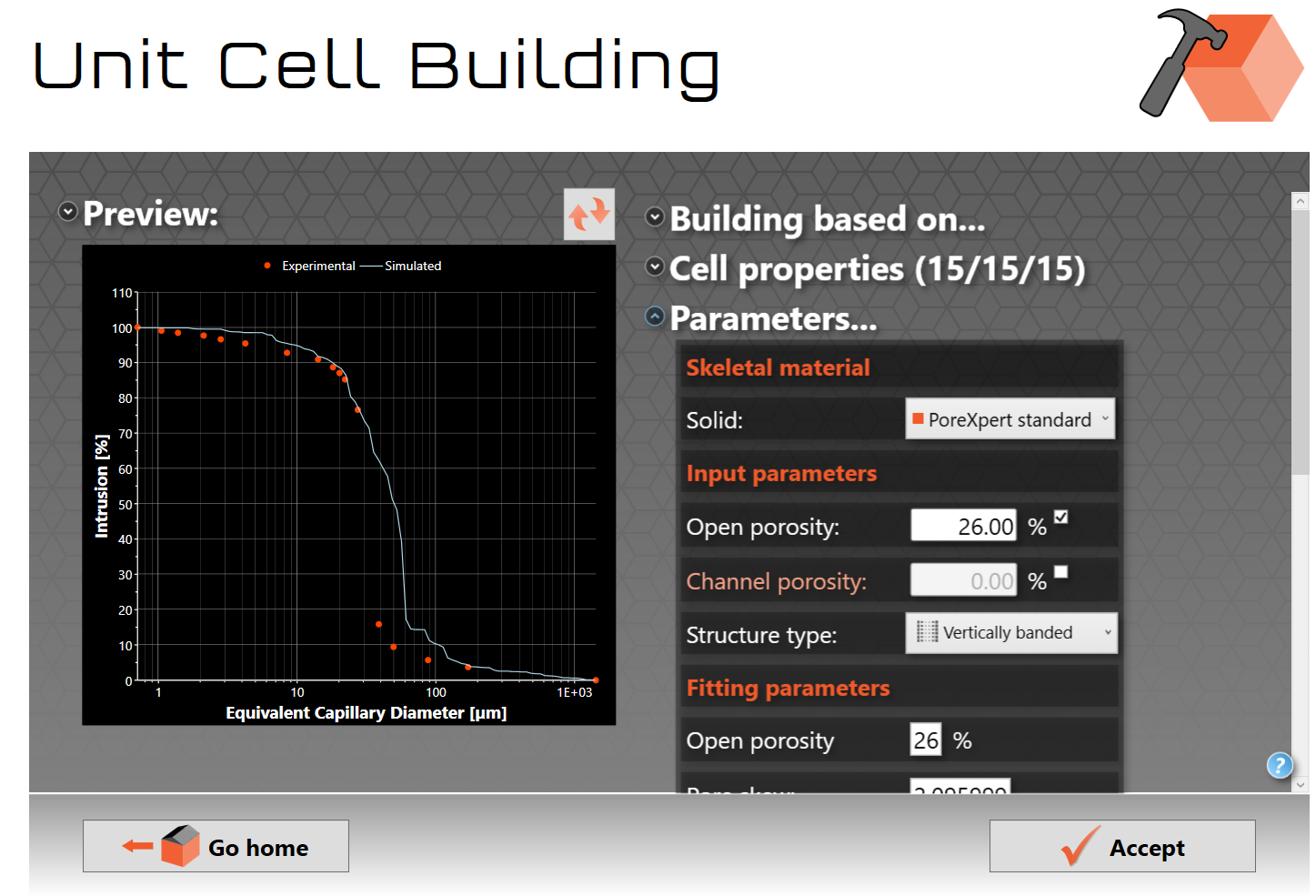Collapse the Parameters section

[653, 317]
